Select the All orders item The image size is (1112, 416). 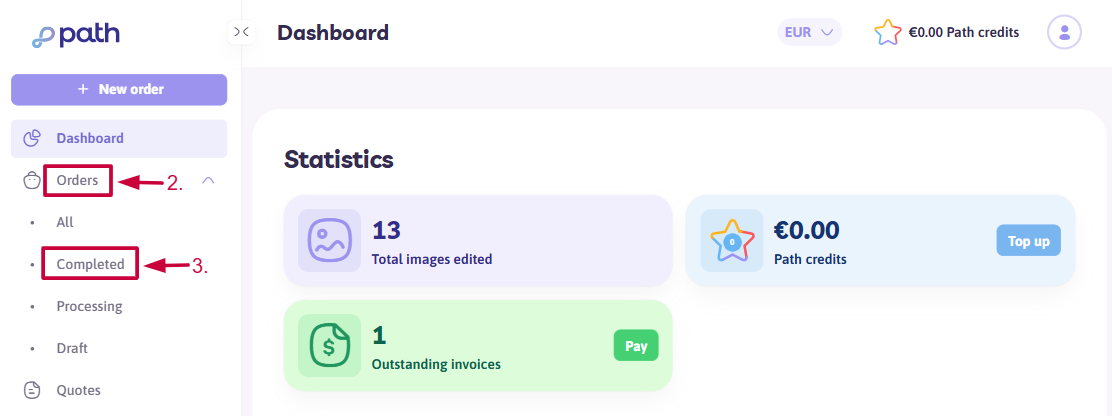coord(65,223)
